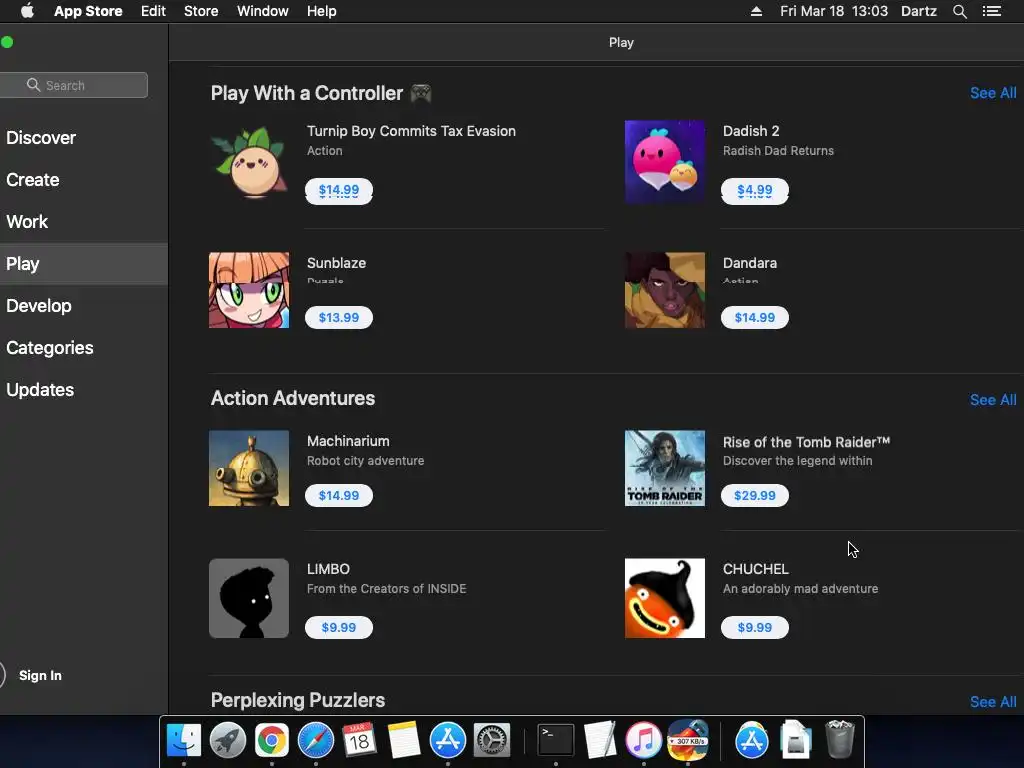Open Notes from the Dock
1024x768 pixels.
(x=404, y=741)
